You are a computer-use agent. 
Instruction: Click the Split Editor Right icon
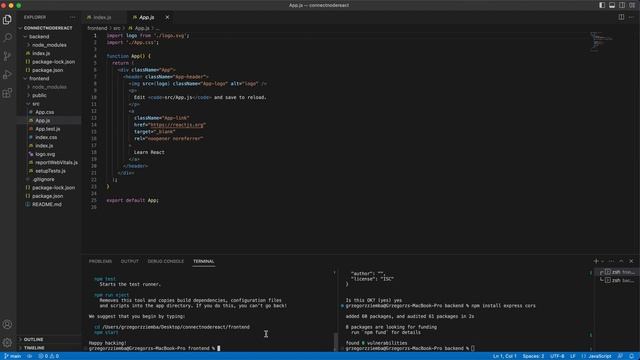coord(621,17)
